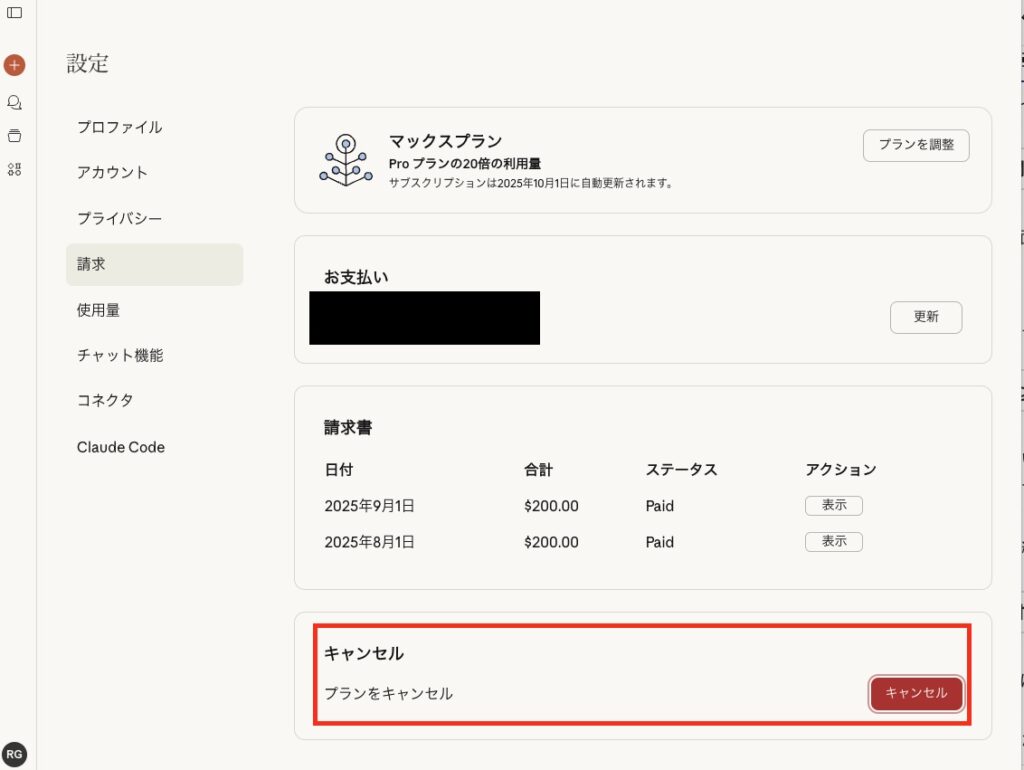Viewport: 1024px width, 770px height.
Task: Open the artifacts grid icon in the left rail
Action: (14, 169)
